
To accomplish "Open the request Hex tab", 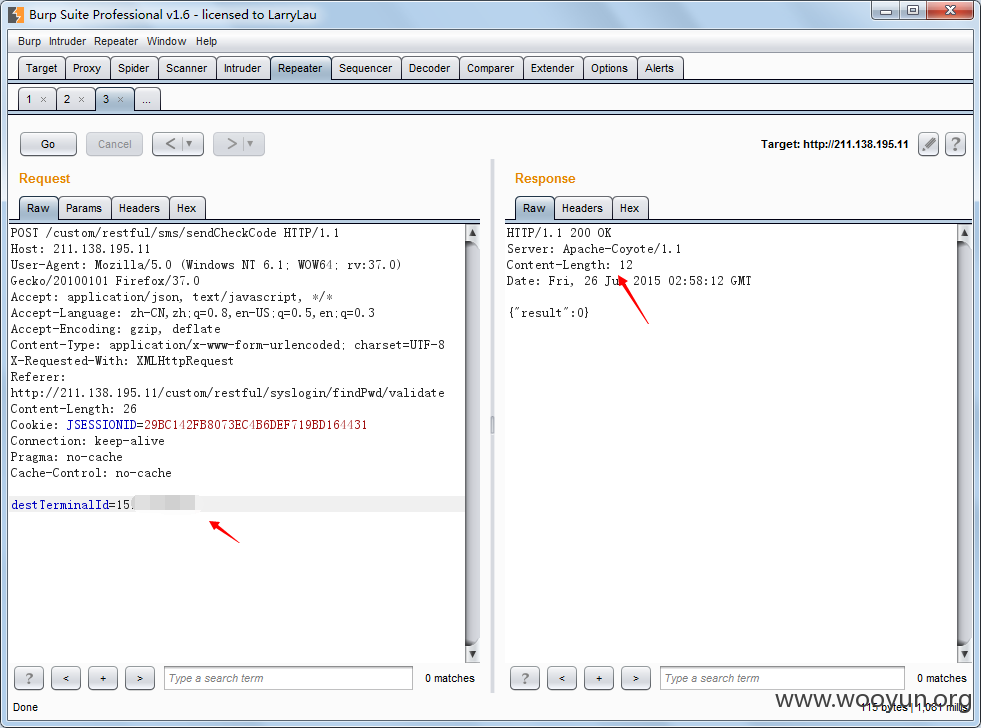I will point(186,208).
